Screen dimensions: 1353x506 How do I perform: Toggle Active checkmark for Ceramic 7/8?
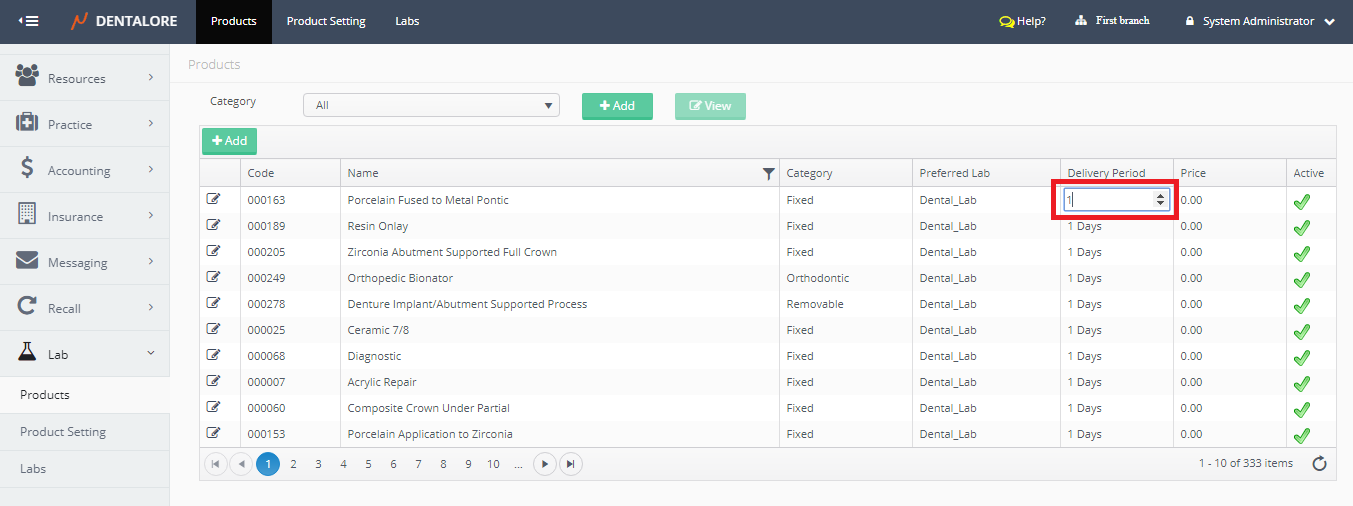coord(1301,331)
